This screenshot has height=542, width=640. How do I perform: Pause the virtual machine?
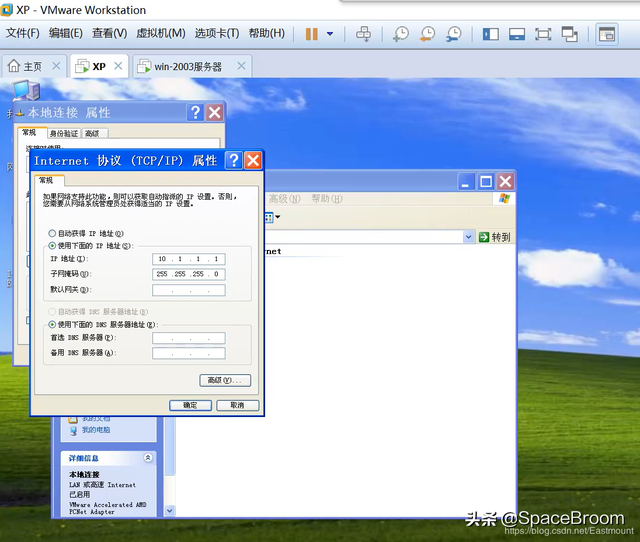point(311,34)
